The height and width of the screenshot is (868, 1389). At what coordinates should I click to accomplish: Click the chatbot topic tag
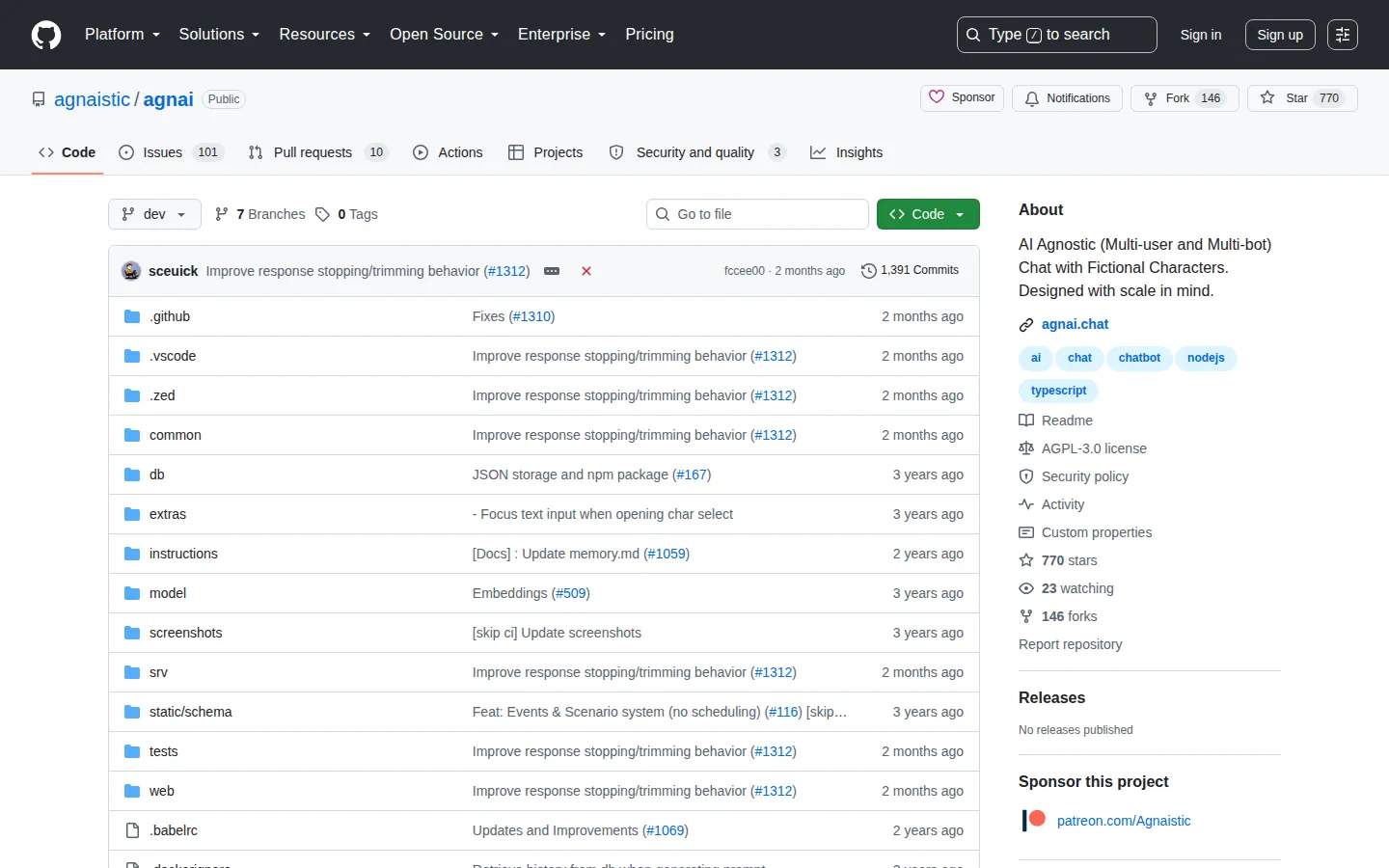(x=1139, y=358)
